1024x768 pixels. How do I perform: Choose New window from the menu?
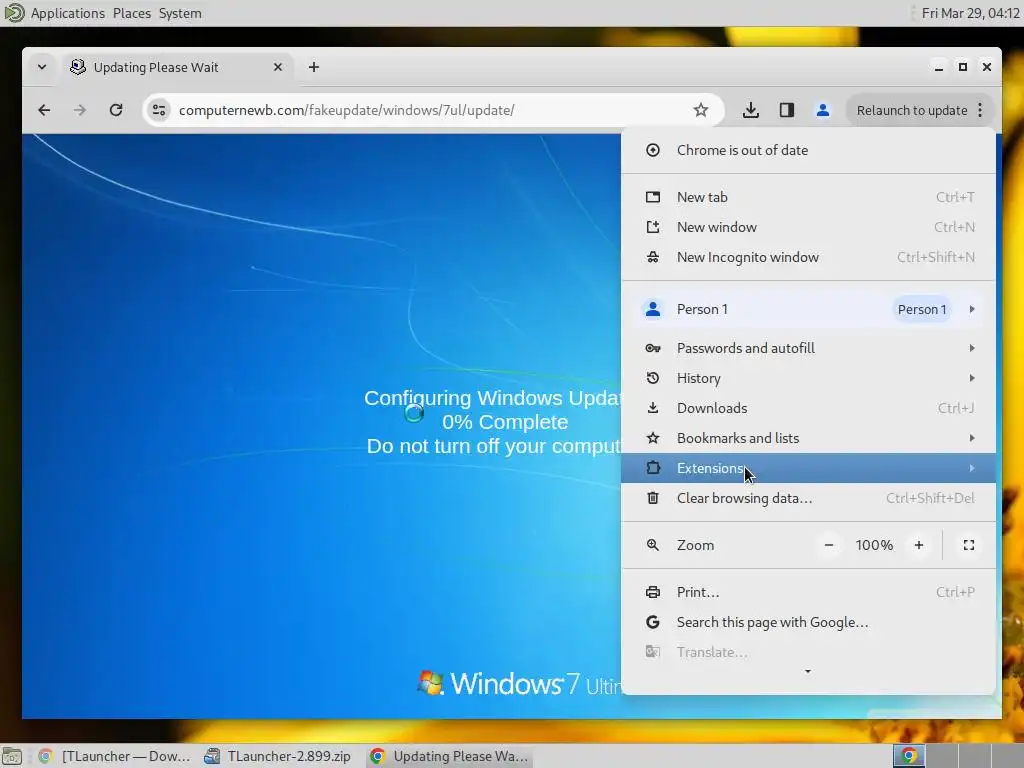coord(808,227)
